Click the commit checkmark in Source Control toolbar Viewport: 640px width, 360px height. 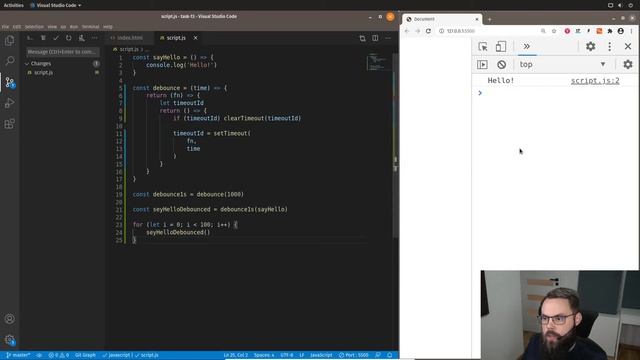click(x=56, y=38)
